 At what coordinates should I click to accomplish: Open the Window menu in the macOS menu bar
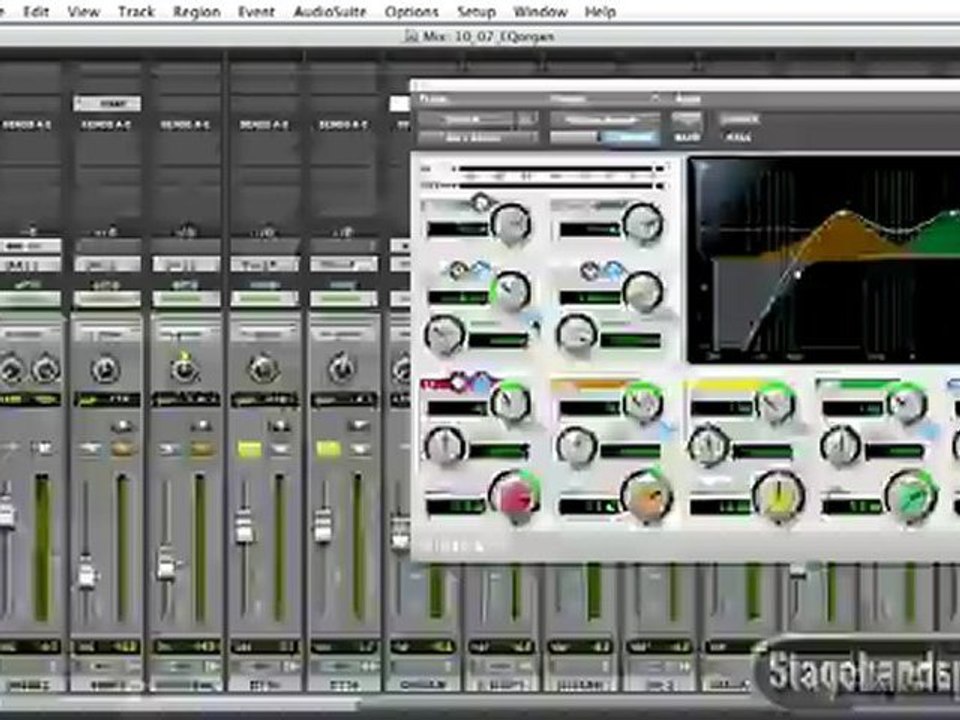(x=539, y=12)
